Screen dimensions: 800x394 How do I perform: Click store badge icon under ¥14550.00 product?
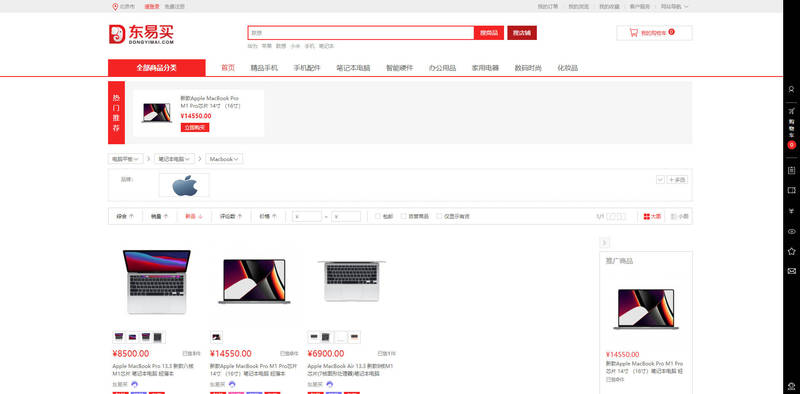232,384
